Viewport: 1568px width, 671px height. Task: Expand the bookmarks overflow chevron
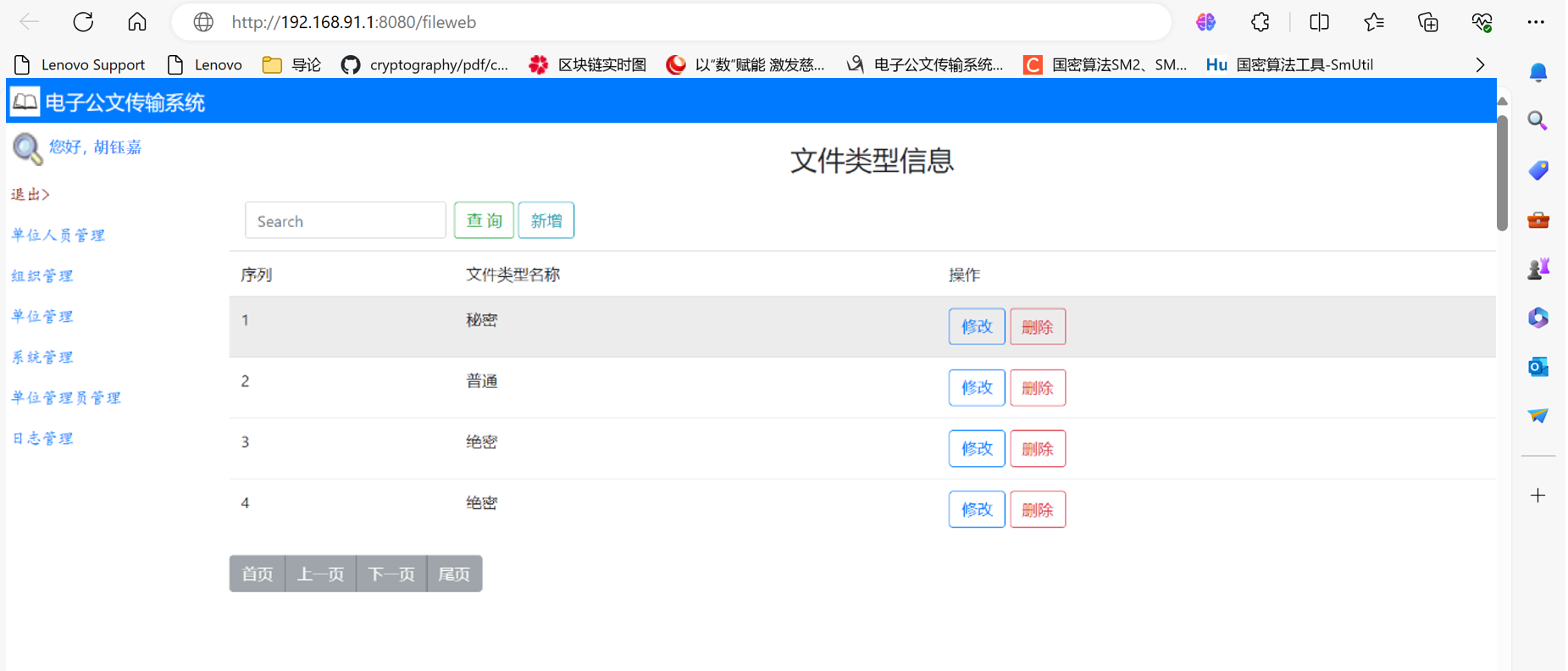(1480, 64)
